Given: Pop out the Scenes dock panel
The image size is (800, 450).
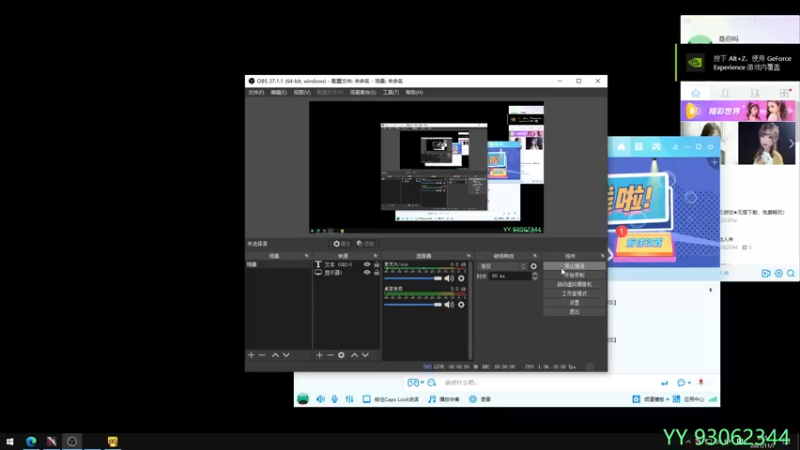Looking at the screenshot, I should [x=307, y=256].
